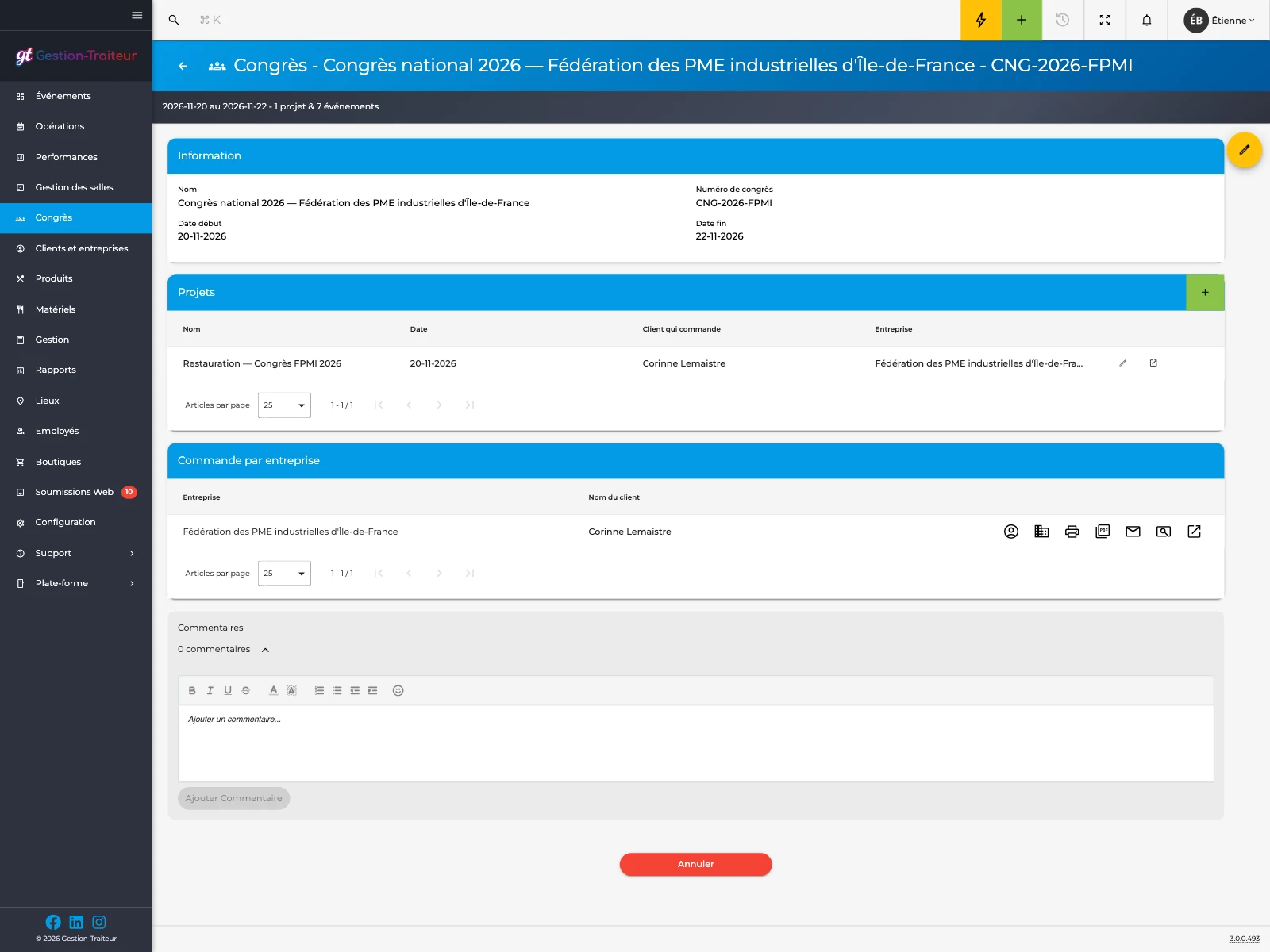
Task: Click the yellow pencil edit button
Action: 1245,150
